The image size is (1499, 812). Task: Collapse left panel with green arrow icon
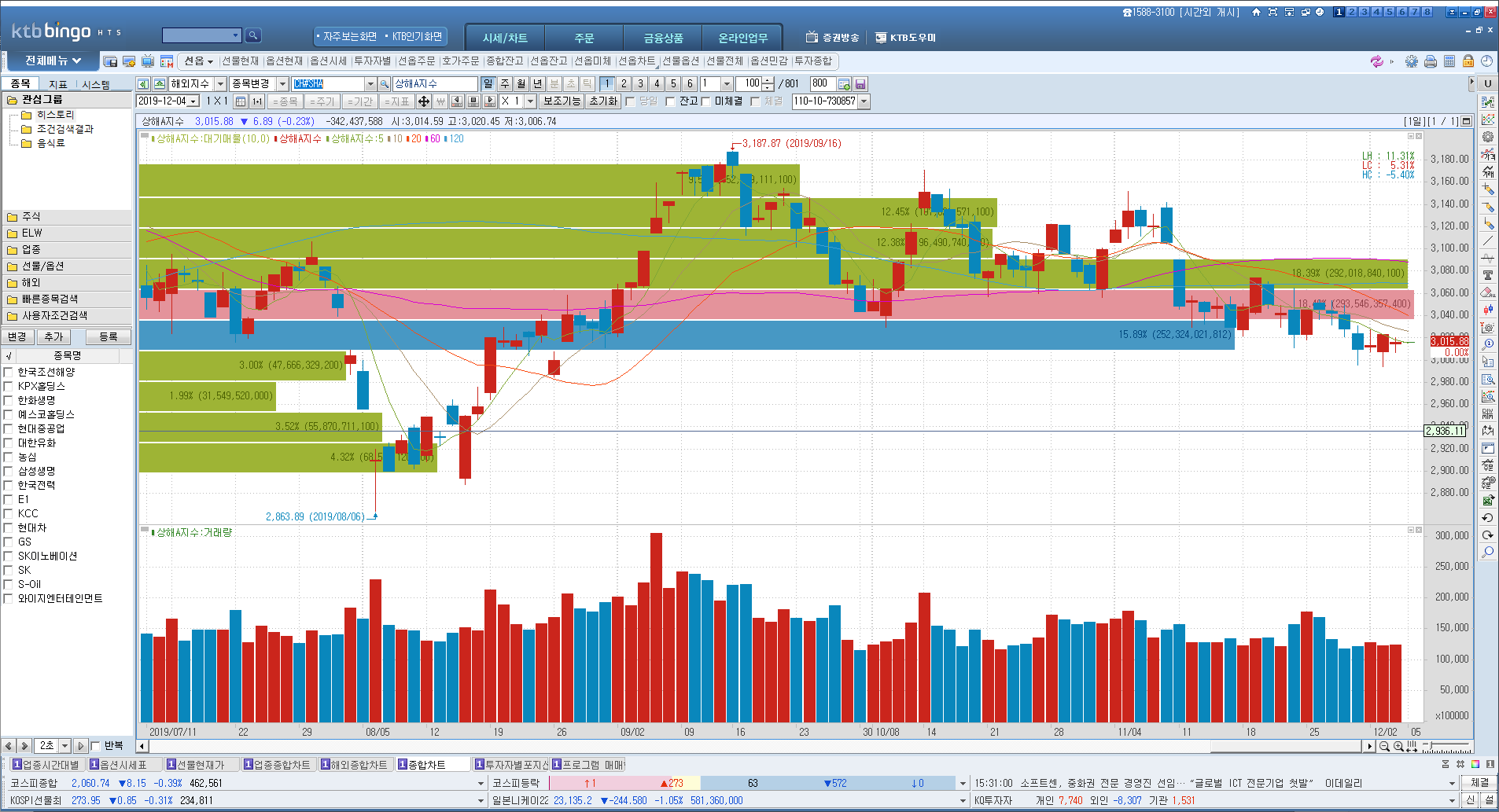tap(143, 84)
